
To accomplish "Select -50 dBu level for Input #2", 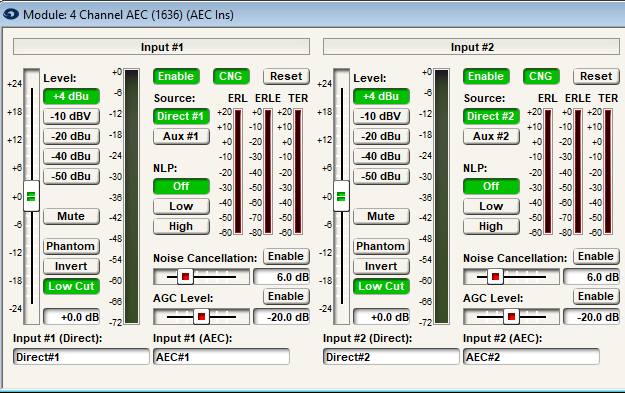I will click(x=381, y=176).
